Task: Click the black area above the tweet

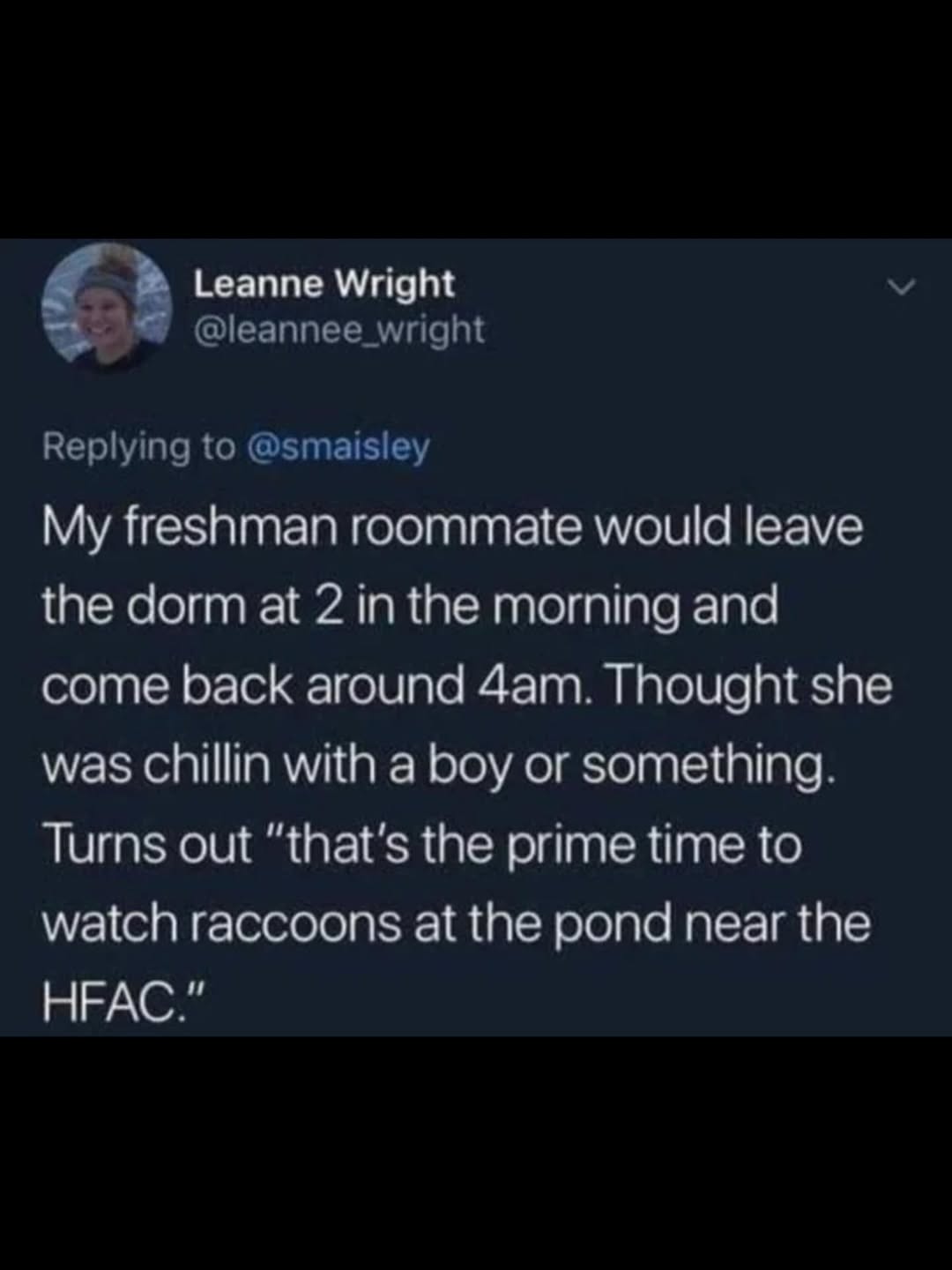Action: pyautogui.click(x=476, y=119)
